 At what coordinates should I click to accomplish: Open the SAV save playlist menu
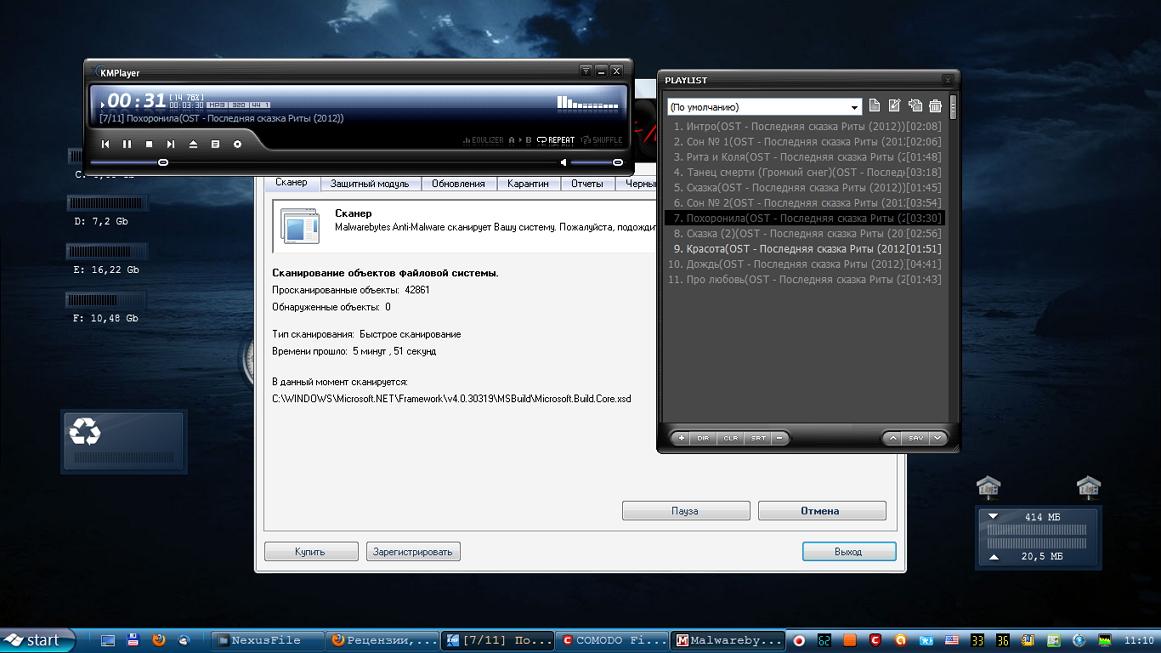point(915,438)
